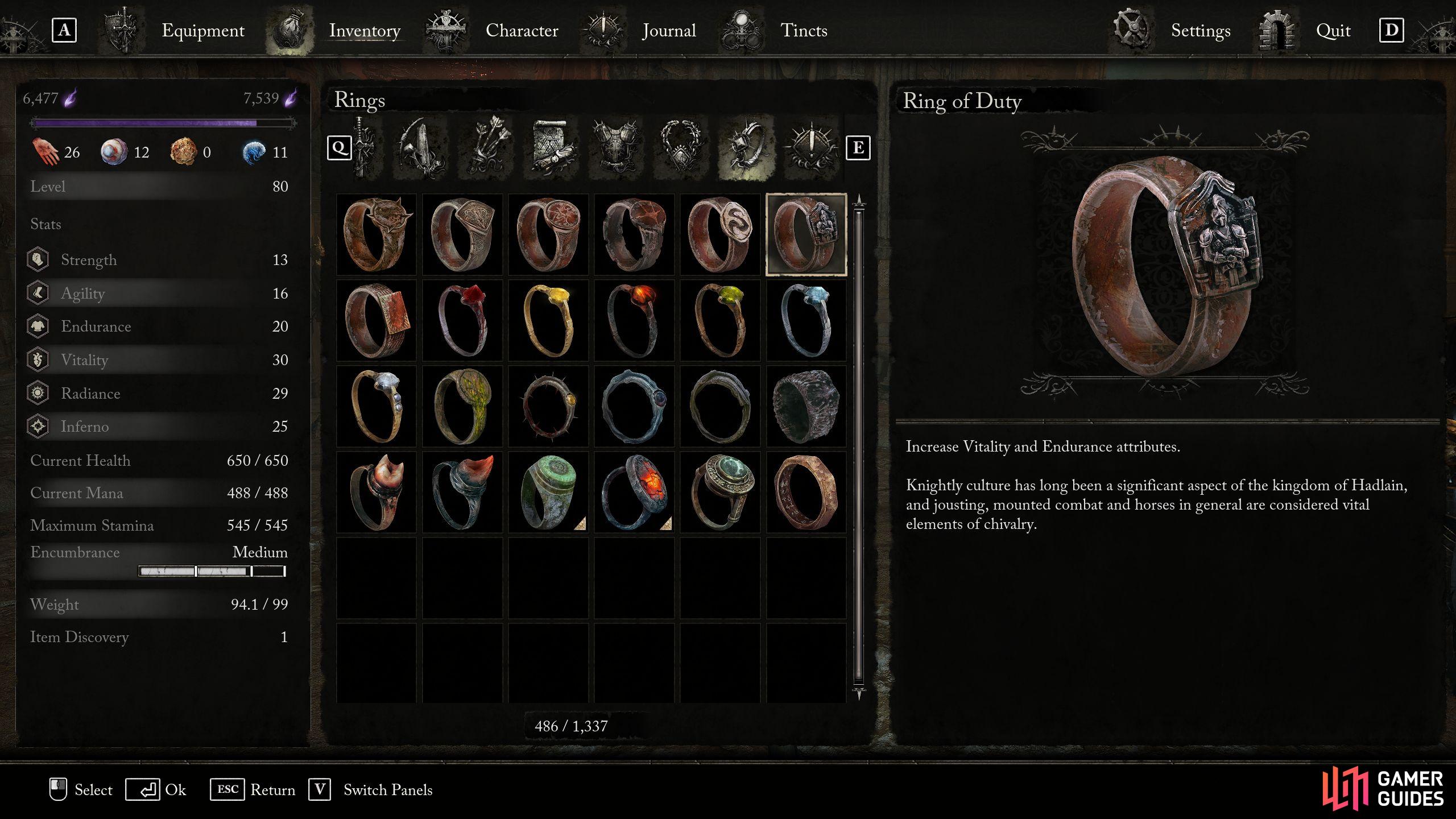1456x819 pixels.
Task: Click the Q previous category key
Action: pyautogui.click(x=340, y=148)
